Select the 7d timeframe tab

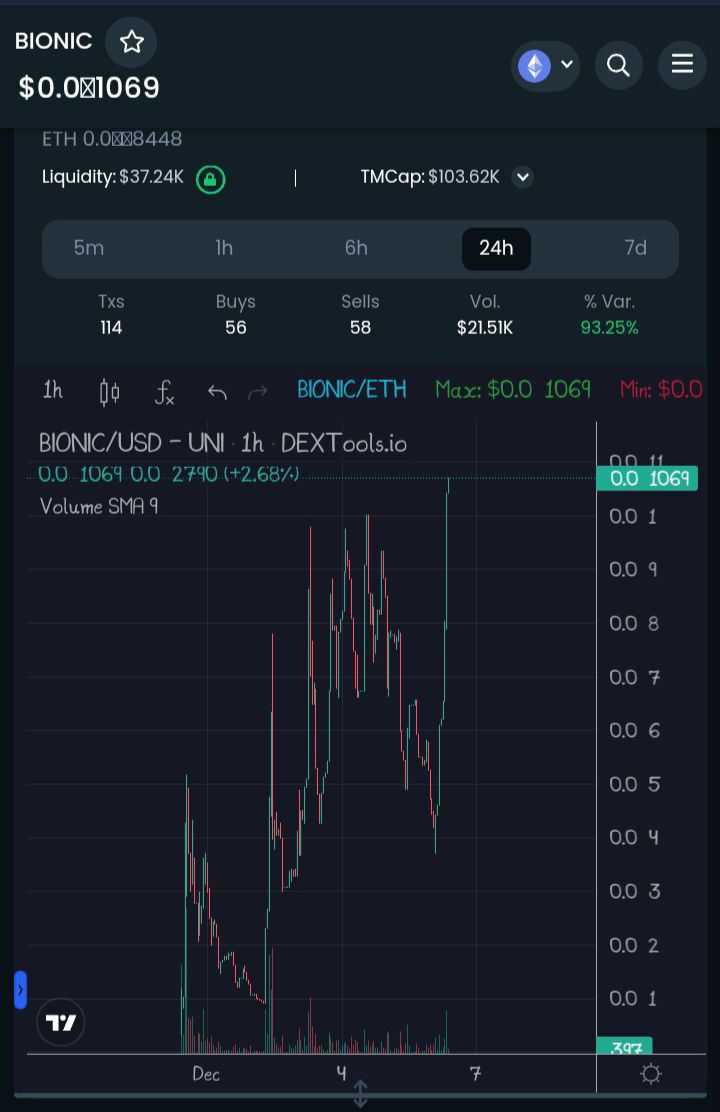coord(636,248)
